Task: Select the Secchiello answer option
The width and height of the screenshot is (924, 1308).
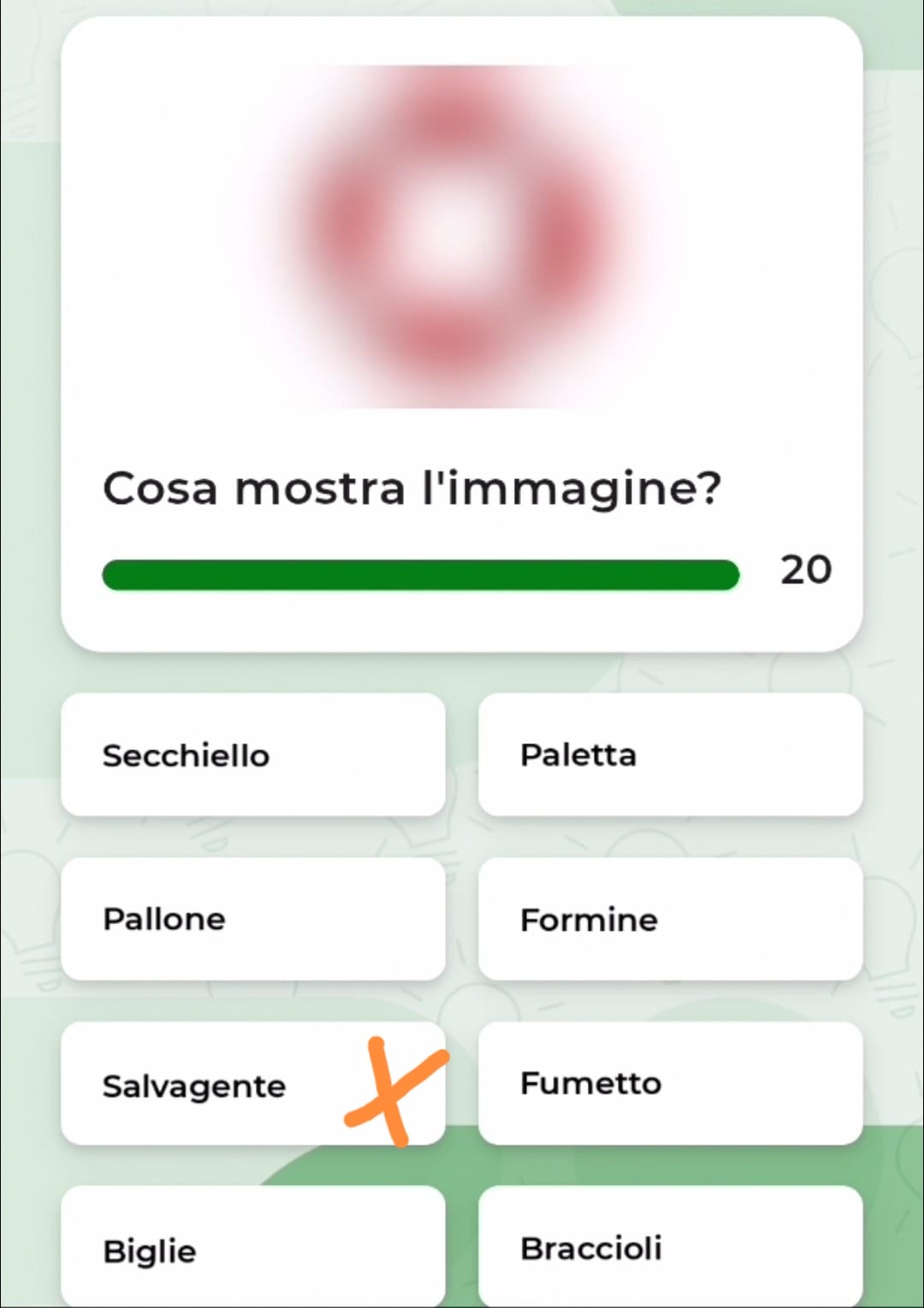Action: pyautogui.click(x=253, y=755)
